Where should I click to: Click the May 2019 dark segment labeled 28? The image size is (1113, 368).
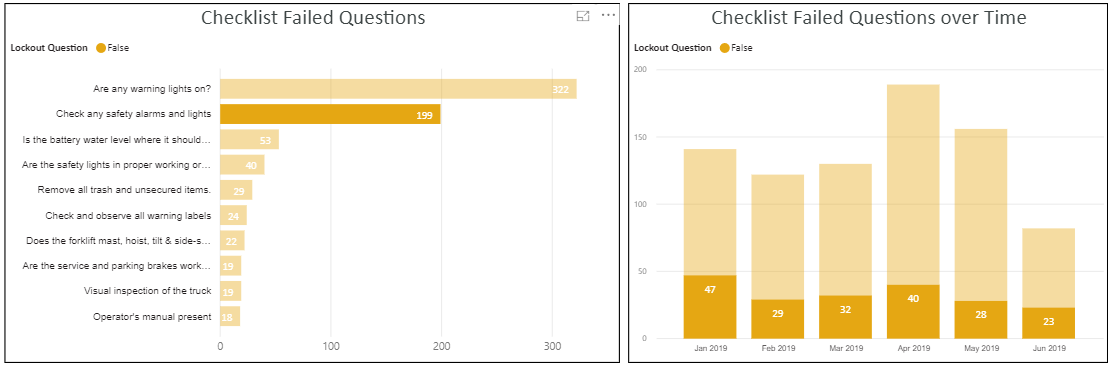(981, 320)
